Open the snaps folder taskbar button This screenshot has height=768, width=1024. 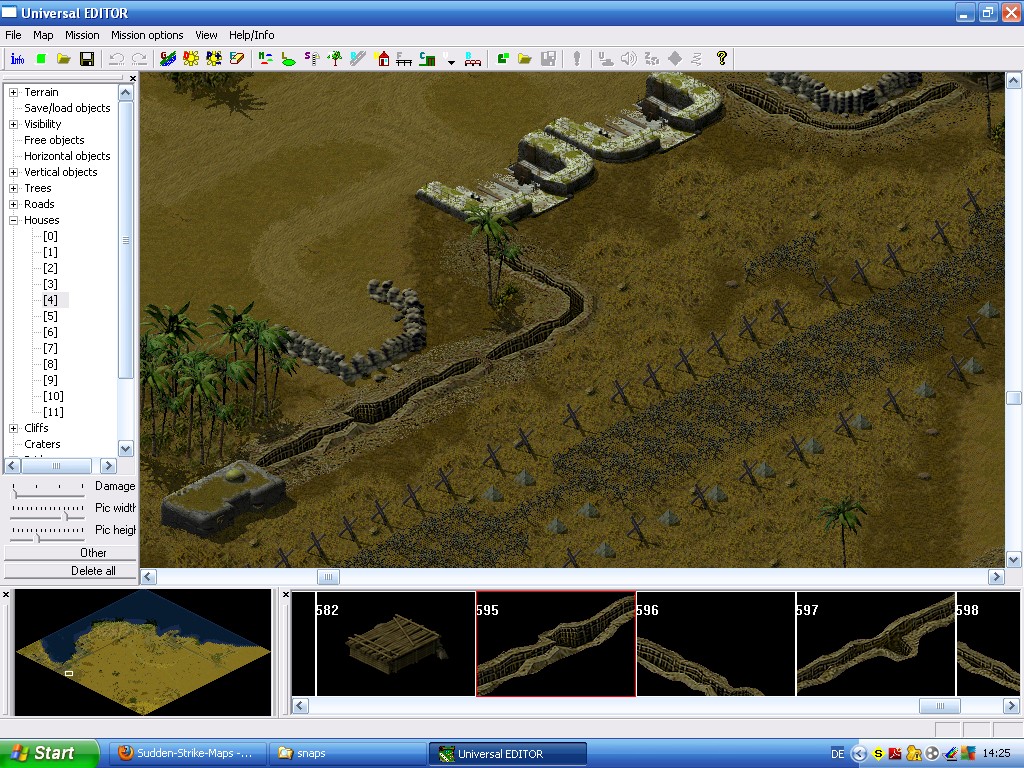pyautogui.click(x=348, y=754)
